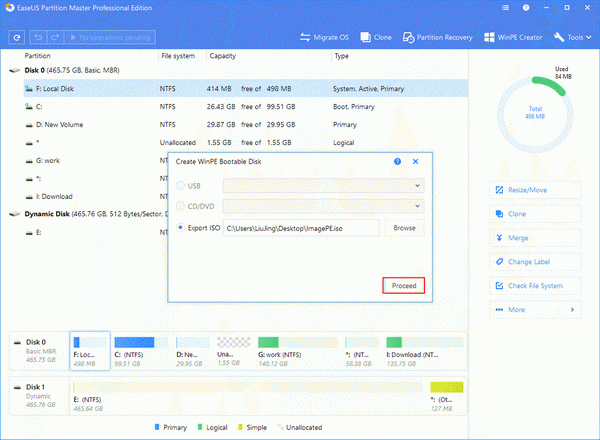Viewport: 600px width, 440px height.
Task: Open the Tools dropdown menu
Action: 574,38
